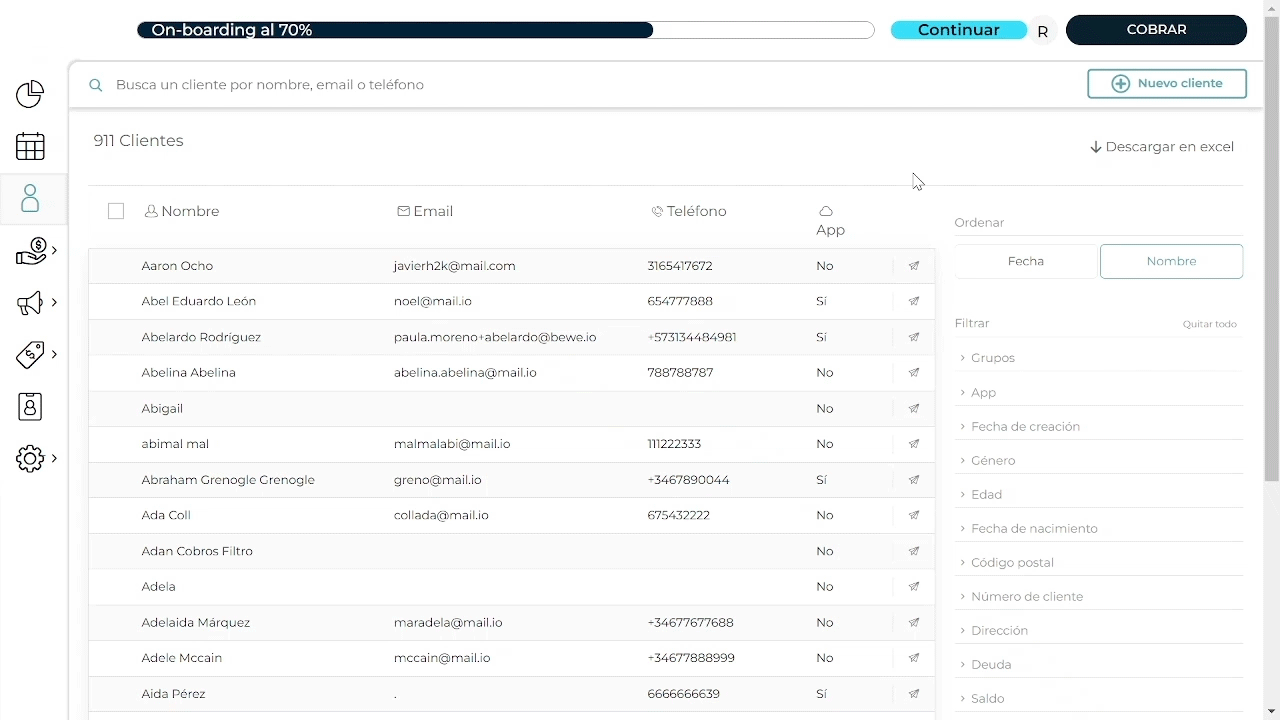This screenshot has height=720, width=1280.
Task: Click the Nuevo cliente button
Action: (1167, 84)
